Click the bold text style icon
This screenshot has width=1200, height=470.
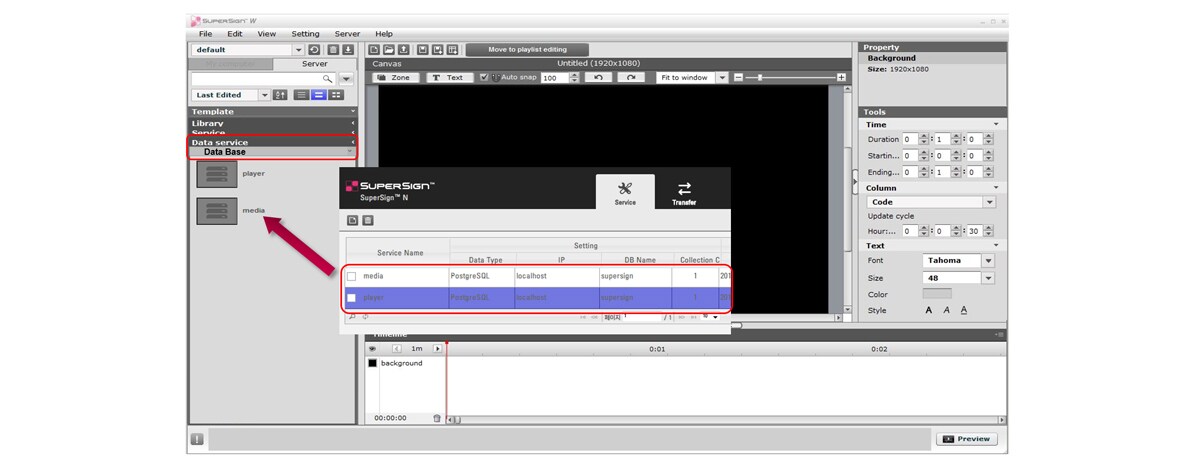pyautogui.click(x=928, y=310)
